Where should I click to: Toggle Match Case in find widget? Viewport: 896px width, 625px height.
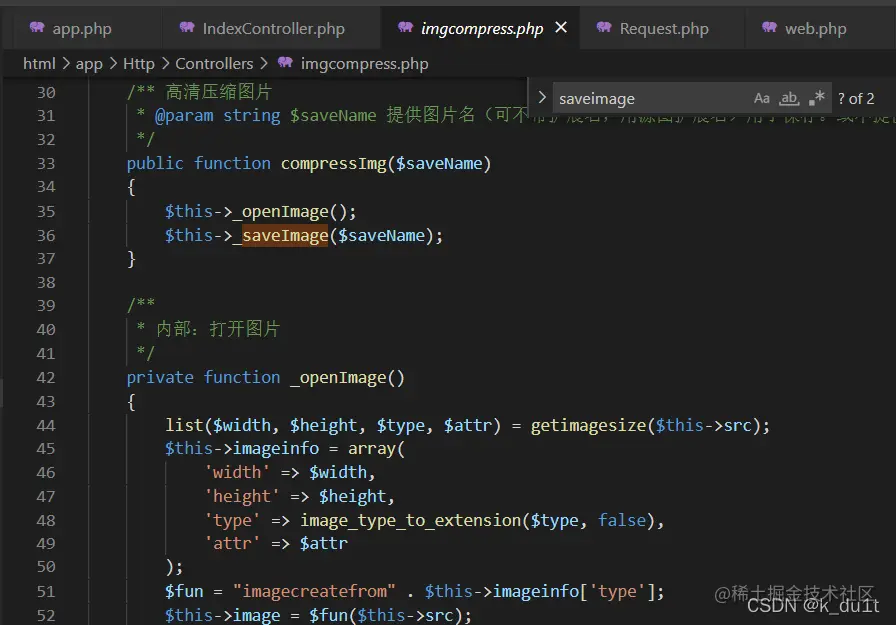pos(761,98)
